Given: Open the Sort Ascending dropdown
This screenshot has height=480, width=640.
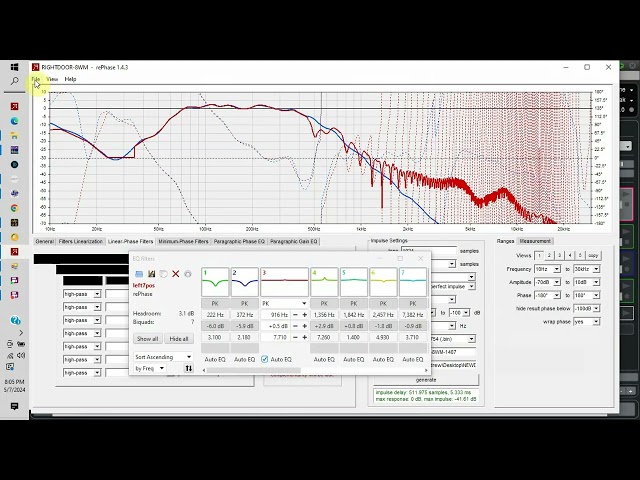Looking at the screenshot, I should pos(163,357).
